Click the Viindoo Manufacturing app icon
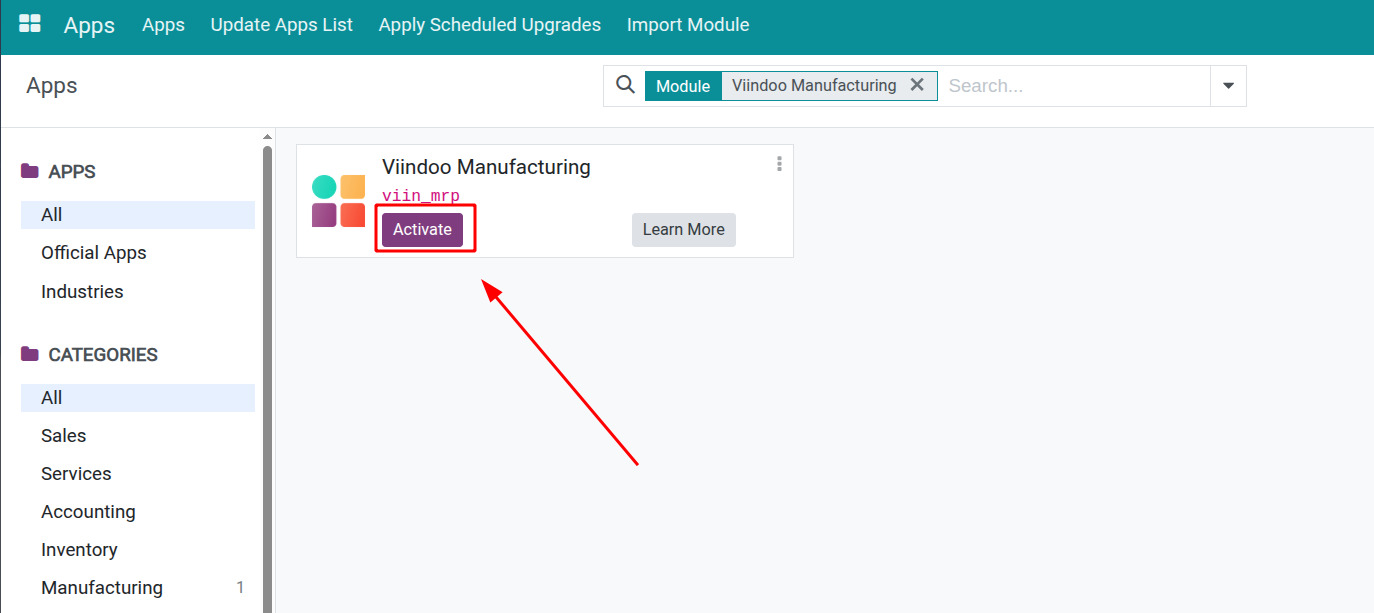This screenshot has width=1374, height=613. click(x=338, y=201)
